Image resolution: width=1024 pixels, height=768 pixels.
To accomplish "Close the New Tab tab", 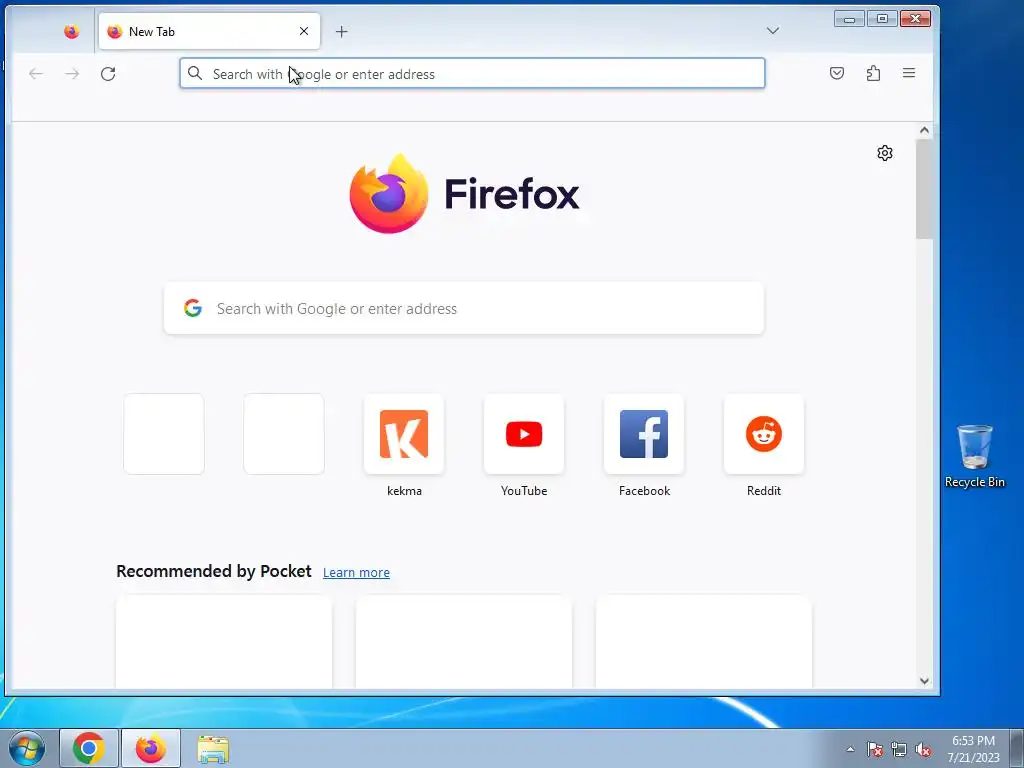I will (304, 31).
